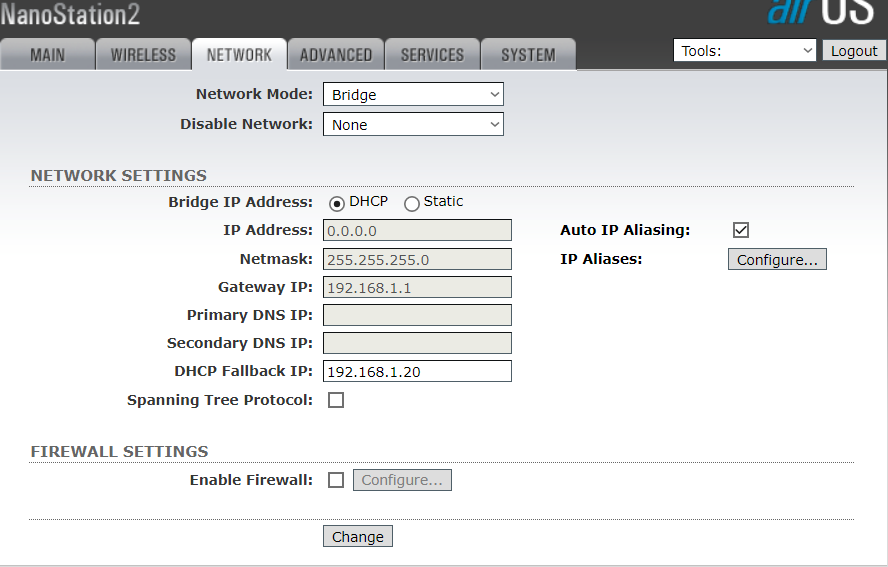Screen dimensions: 888x567
Task: Select the Network tab
Action: click(x=239, y=55)
